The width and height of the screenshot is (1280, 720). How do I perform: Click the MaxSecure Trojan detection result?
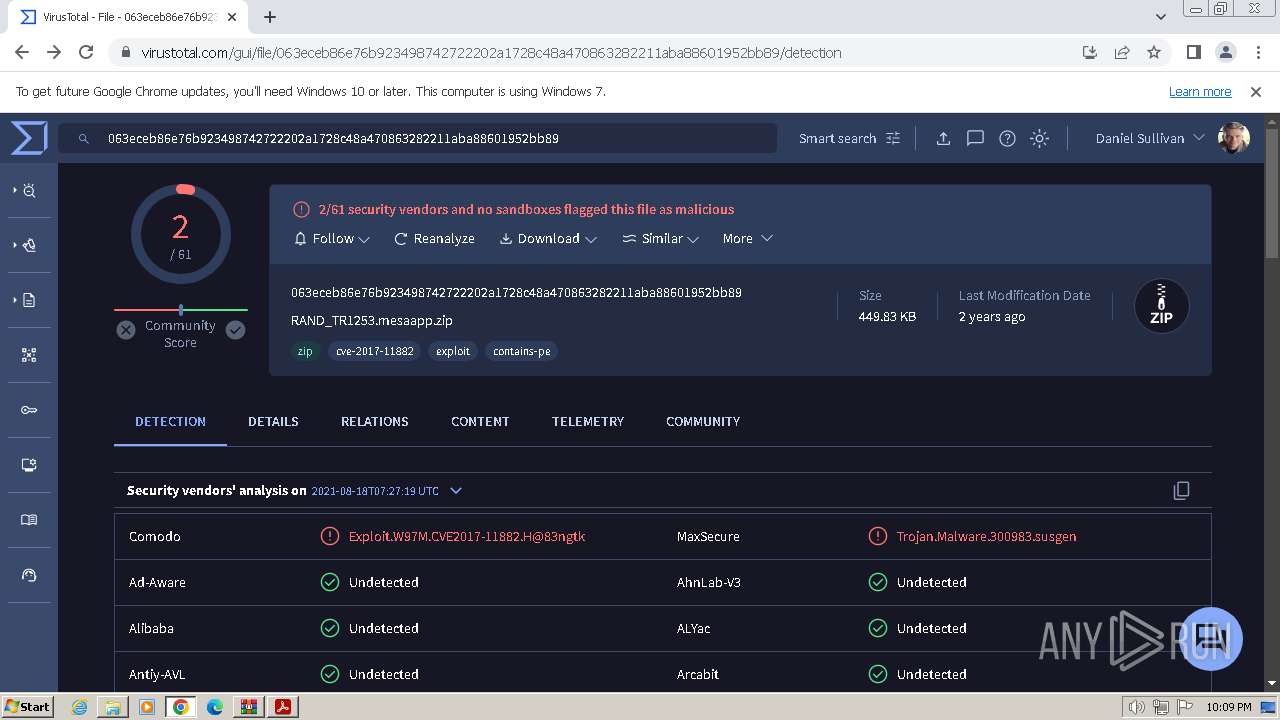pyautogui.click(x=986, y=536)
